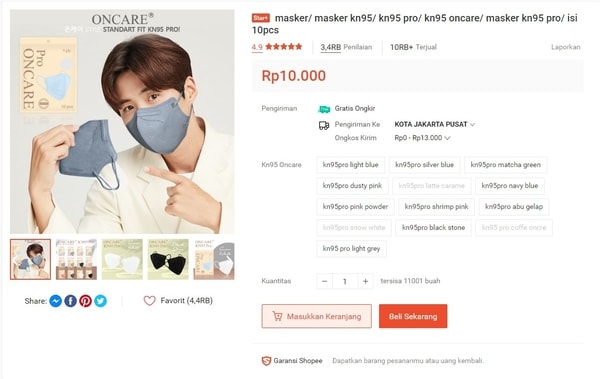600x379 pixels.
Task: View the mask color chart thumbnail
Action: [x=76, y=260]
